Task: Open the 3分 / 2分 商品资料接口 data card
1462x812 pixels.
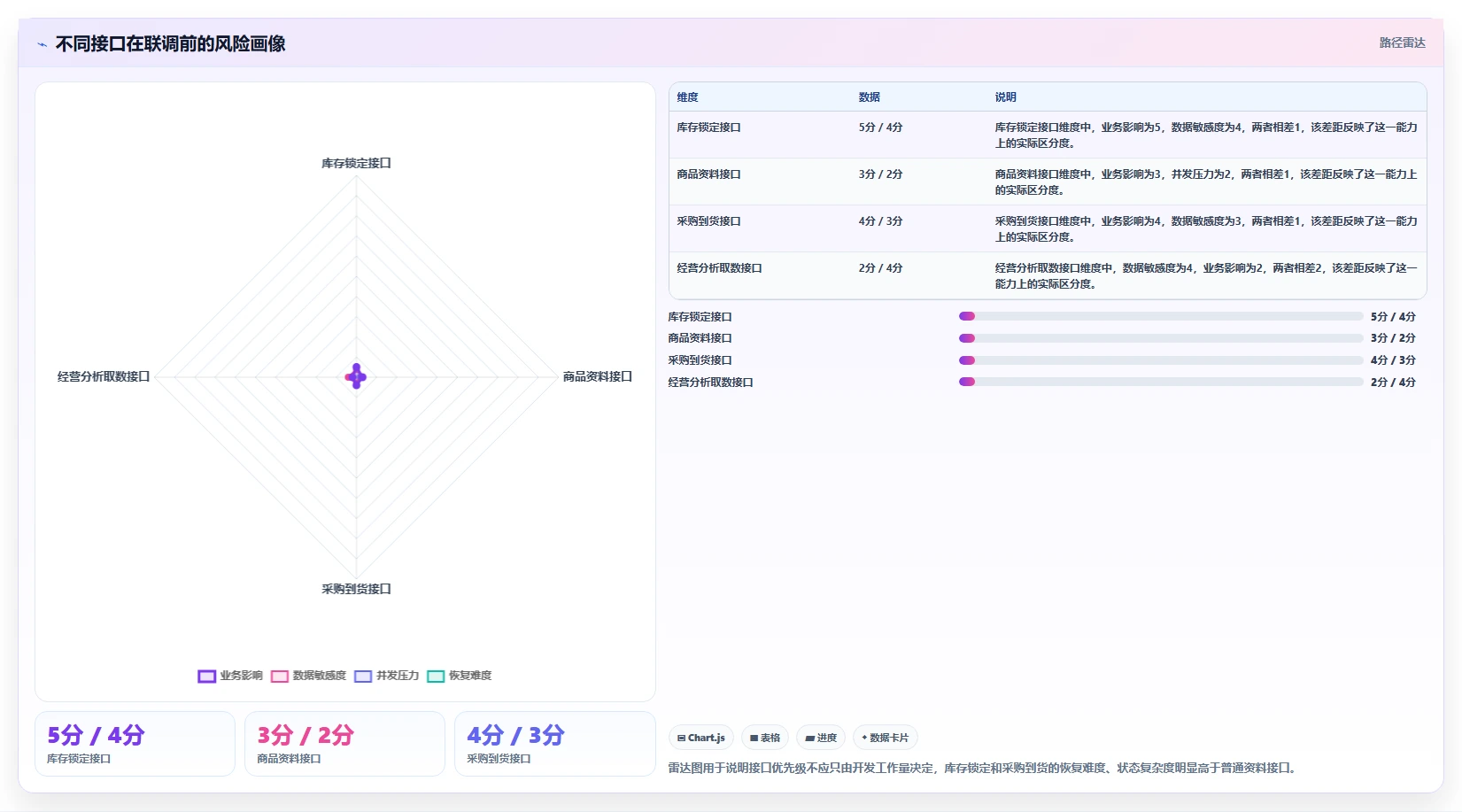Action: tap(344, 744)
